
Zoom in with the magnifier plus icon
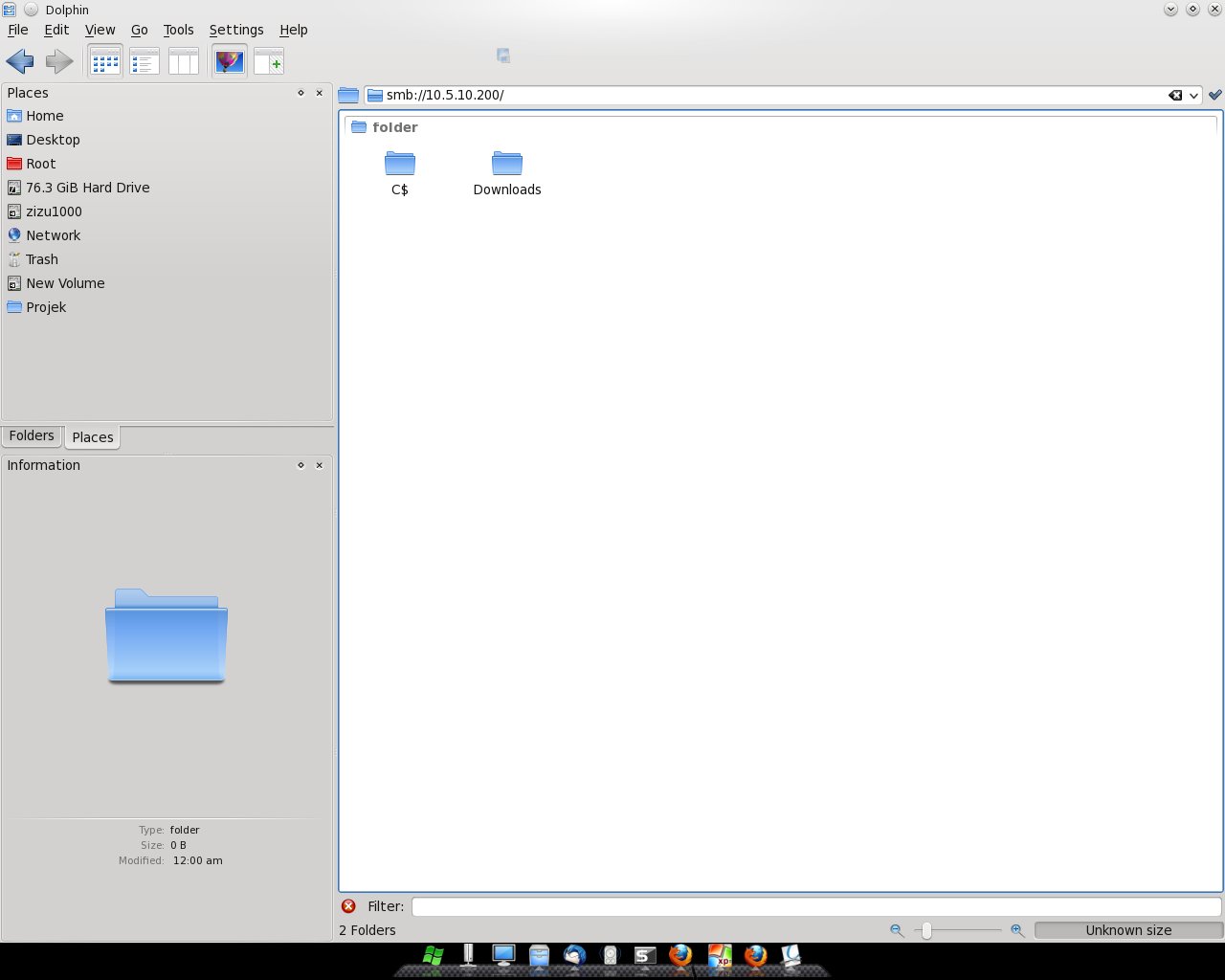1016,929
